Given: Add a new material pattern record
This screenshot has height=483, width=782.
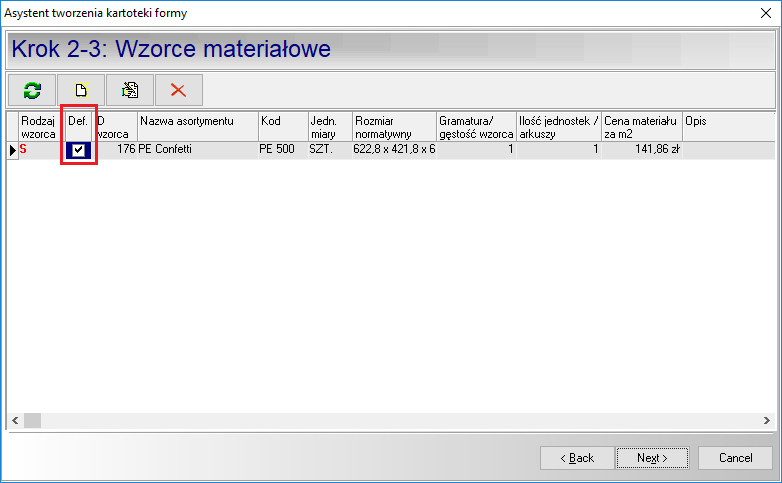Looking at the screenshot, I should click(81, 90).
